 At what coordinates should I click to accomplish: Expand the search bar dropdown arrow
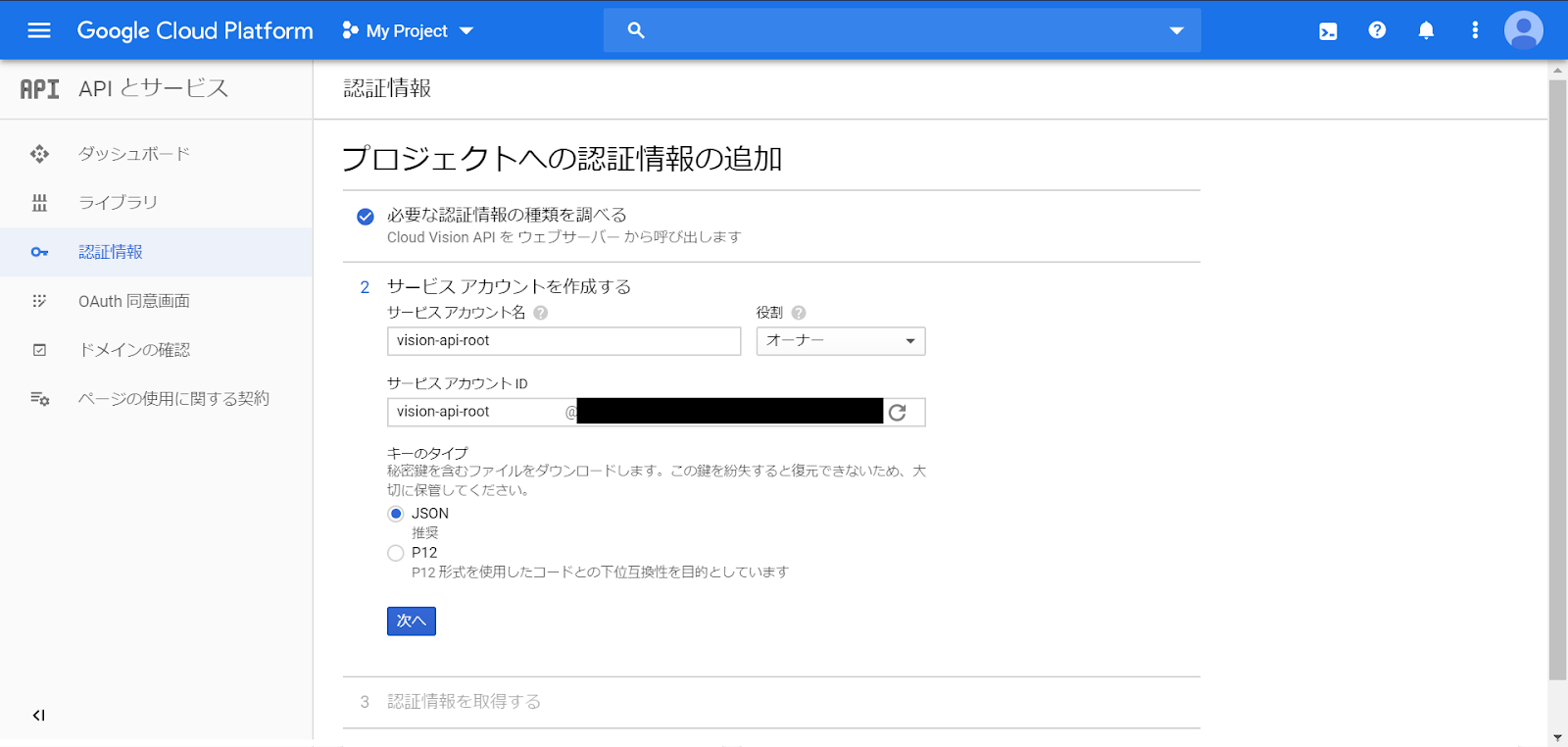tap(1177, 30)
